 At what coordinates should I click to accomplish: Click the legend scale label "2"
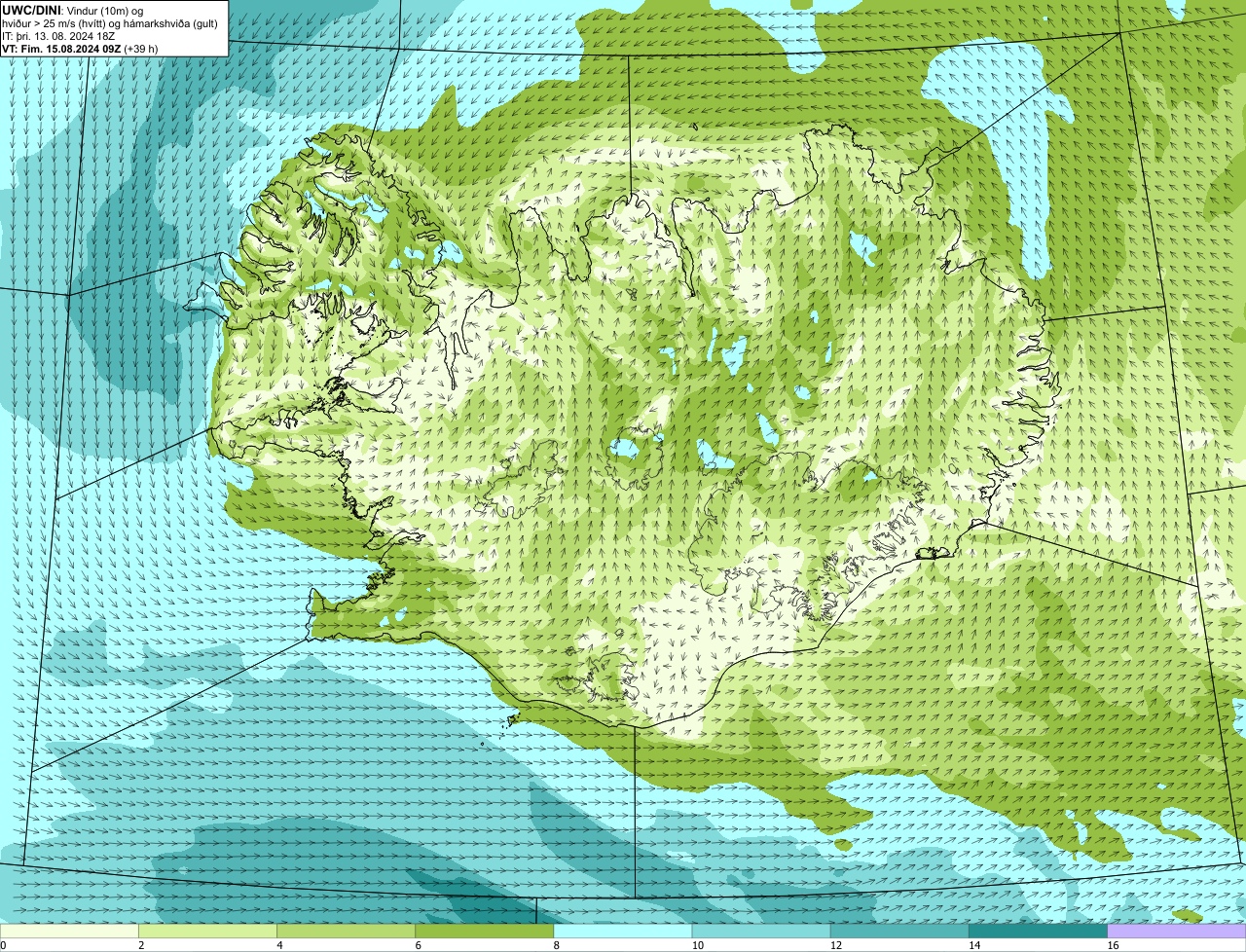coord(141,945)
